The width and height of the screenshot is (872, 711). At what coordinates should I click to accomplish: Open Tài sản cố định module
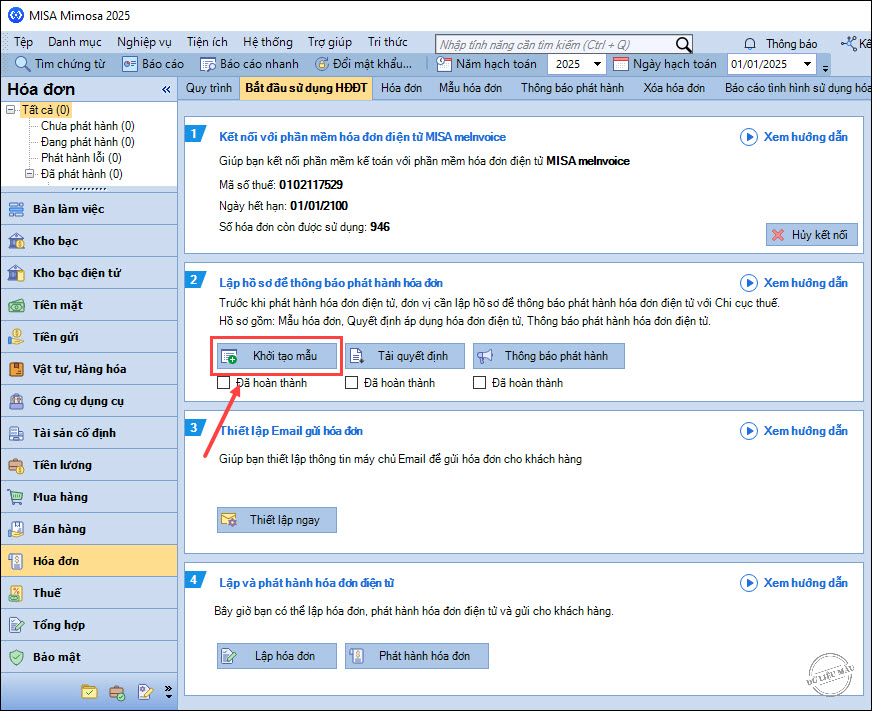tap(89, 433)
